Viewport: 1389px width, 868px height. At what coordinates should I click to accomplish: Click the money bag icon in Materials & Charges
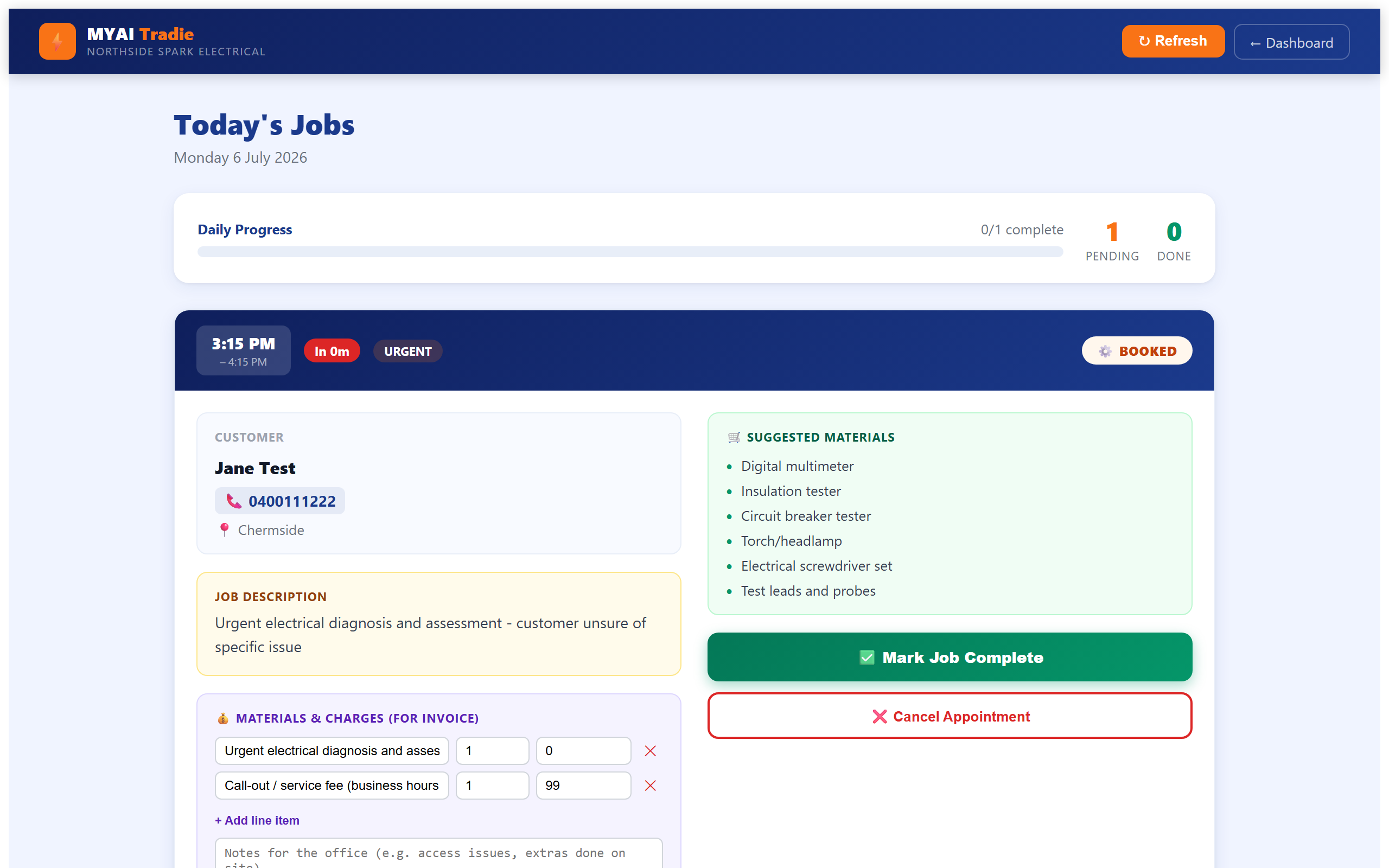tap(222, 719)
